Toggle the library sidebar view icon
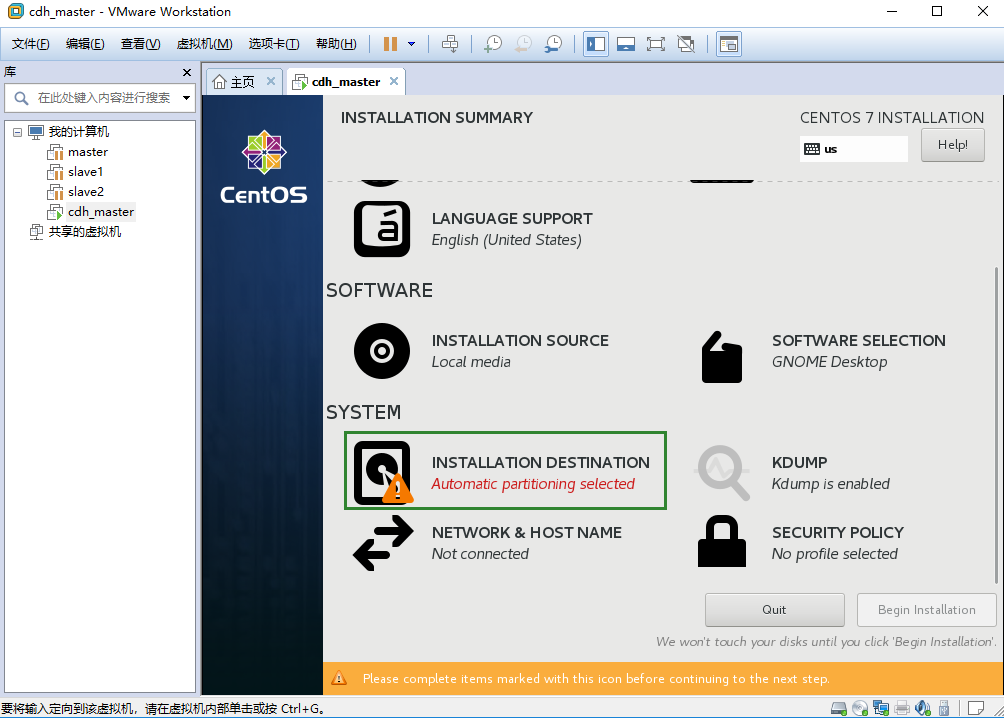Viewport: 1004px width, 718px height. click(595, 44)
